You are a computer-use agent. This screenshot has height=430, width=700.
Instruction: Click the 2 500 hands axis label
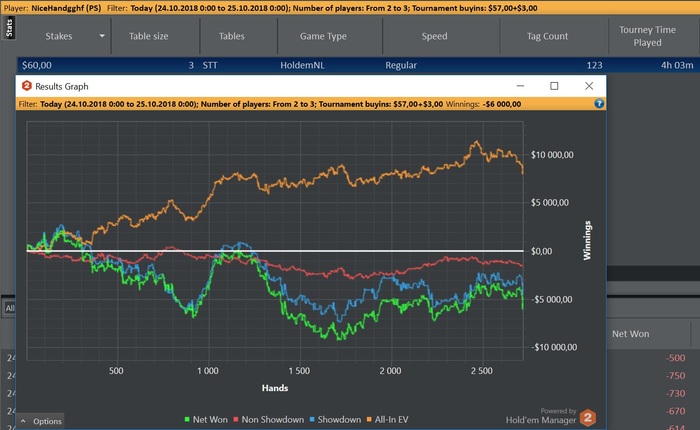(x=482, y=371)
